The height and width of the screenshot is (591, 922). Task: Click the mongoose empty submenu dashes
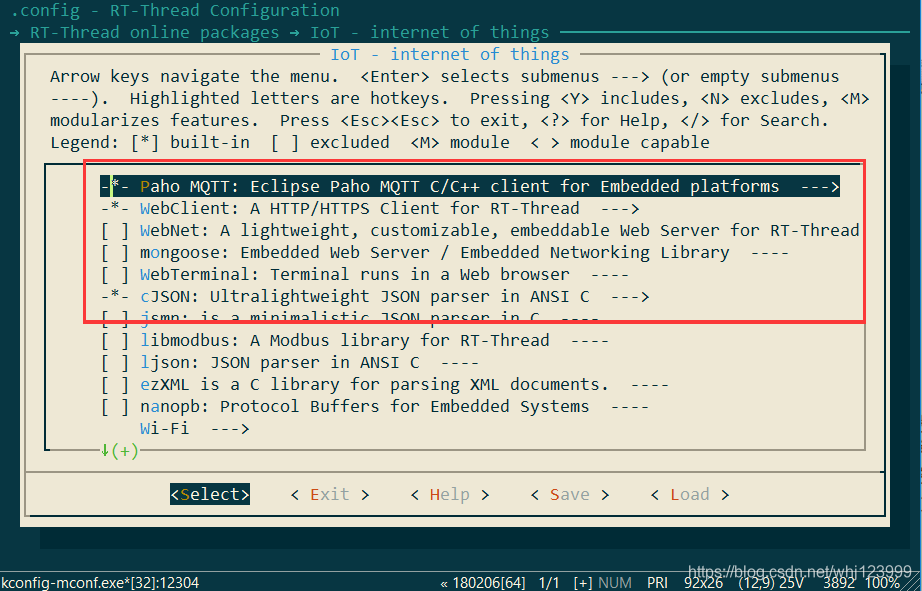click(770, 253)
